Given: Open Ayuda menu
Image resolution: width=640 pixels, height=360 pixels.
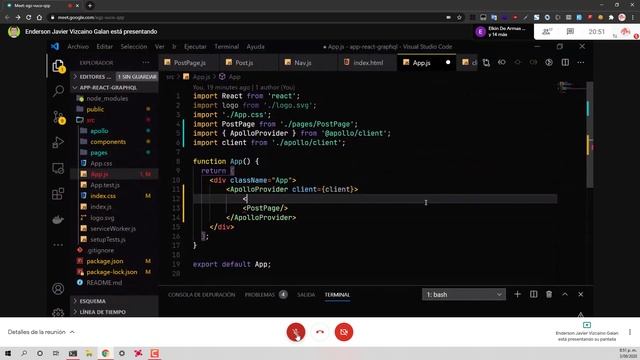Looking at the screenshot, I should coord(256,47).
